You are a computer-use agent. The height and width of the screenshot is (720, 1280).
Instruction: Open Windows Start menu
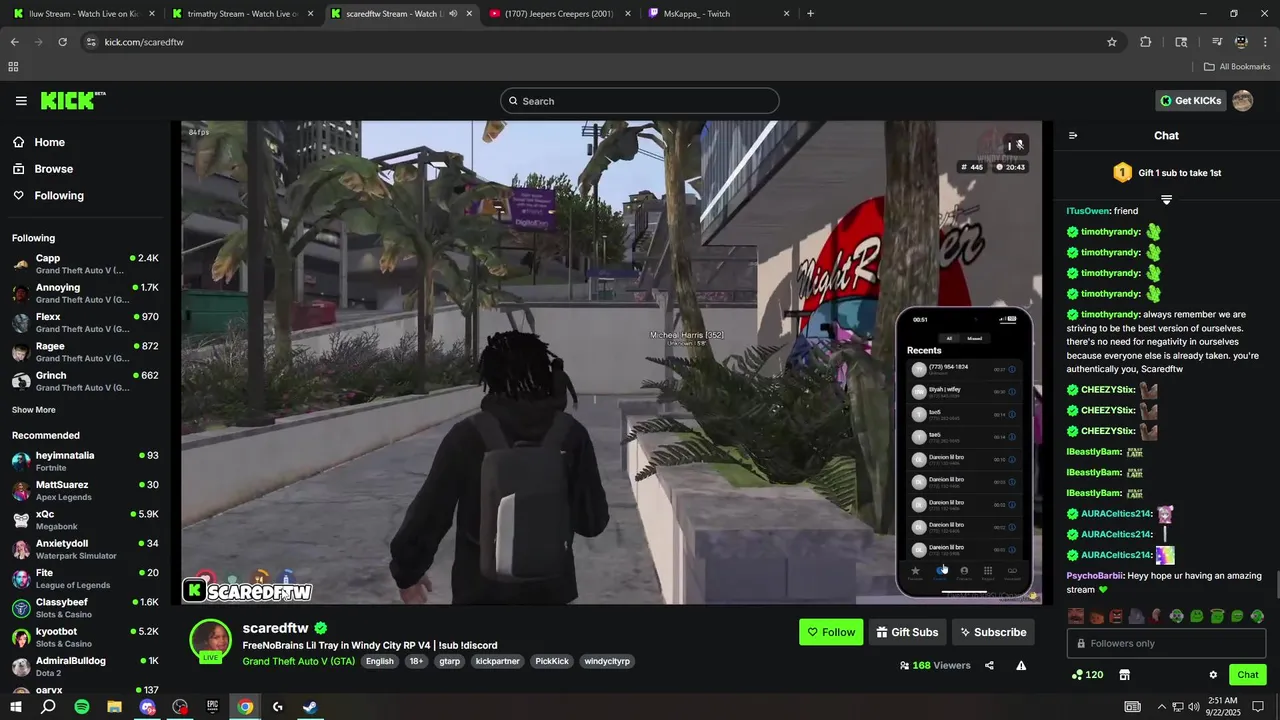(x=16, y=707)
